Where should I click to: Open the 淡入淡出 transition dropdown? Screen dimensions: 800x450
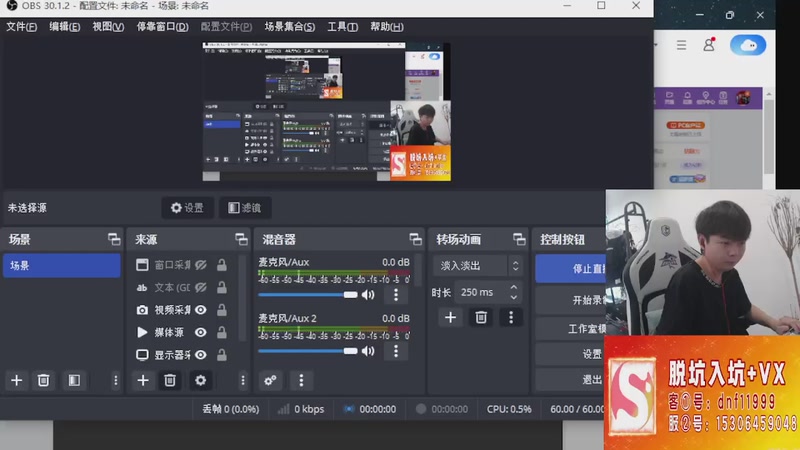[x=478, y=266]
